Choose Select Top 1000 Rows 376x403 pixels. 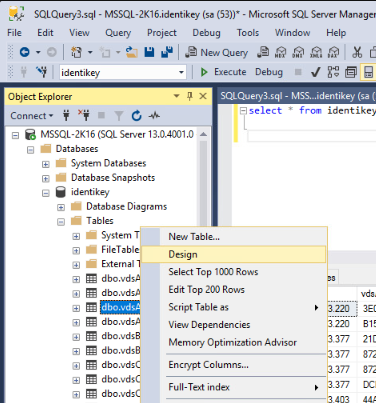[234, 272]
